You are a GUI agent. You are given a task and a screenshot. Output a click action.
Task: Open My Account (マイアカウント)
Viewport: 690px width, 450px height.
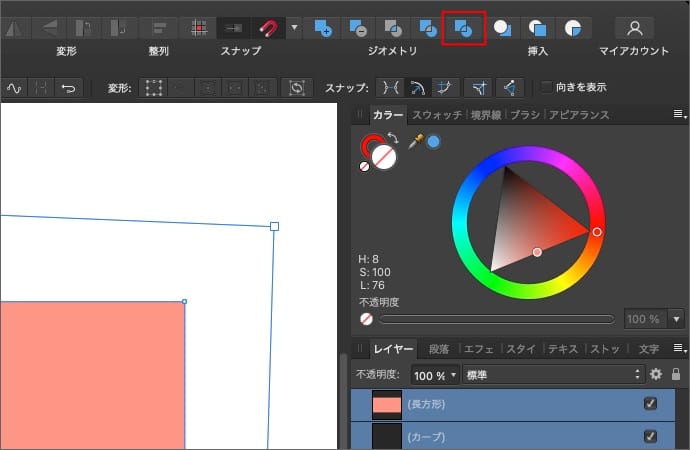(633, 28)
